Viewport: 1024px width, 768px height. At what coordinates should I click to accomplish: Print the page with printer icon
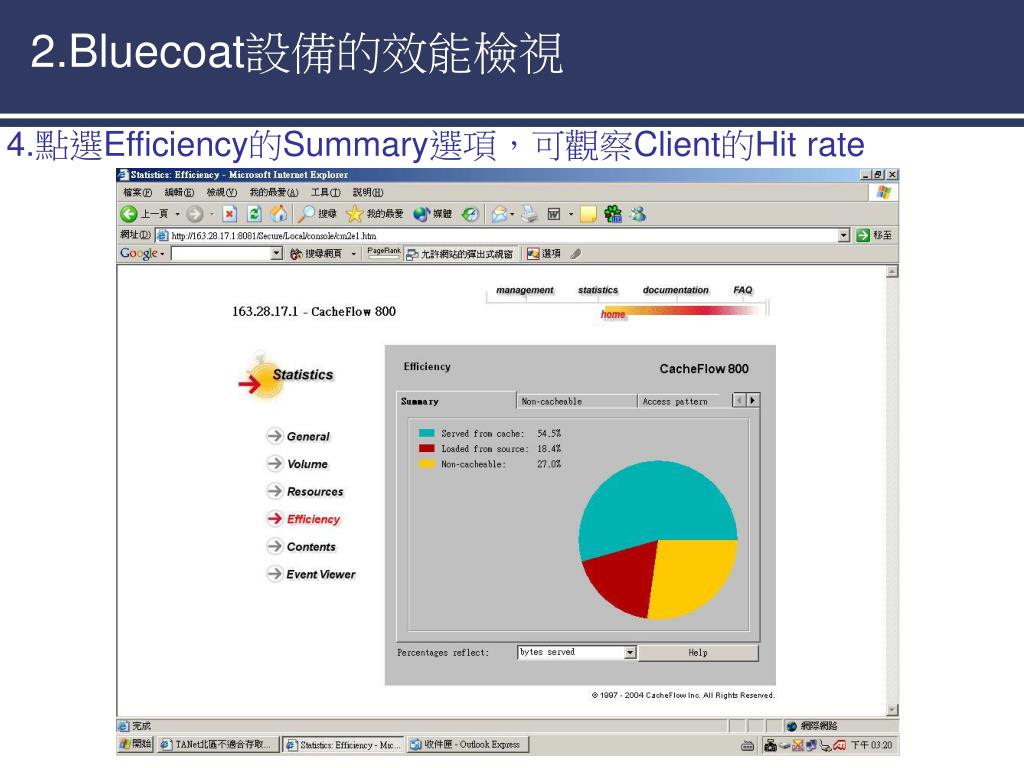[x=529, y=214]
